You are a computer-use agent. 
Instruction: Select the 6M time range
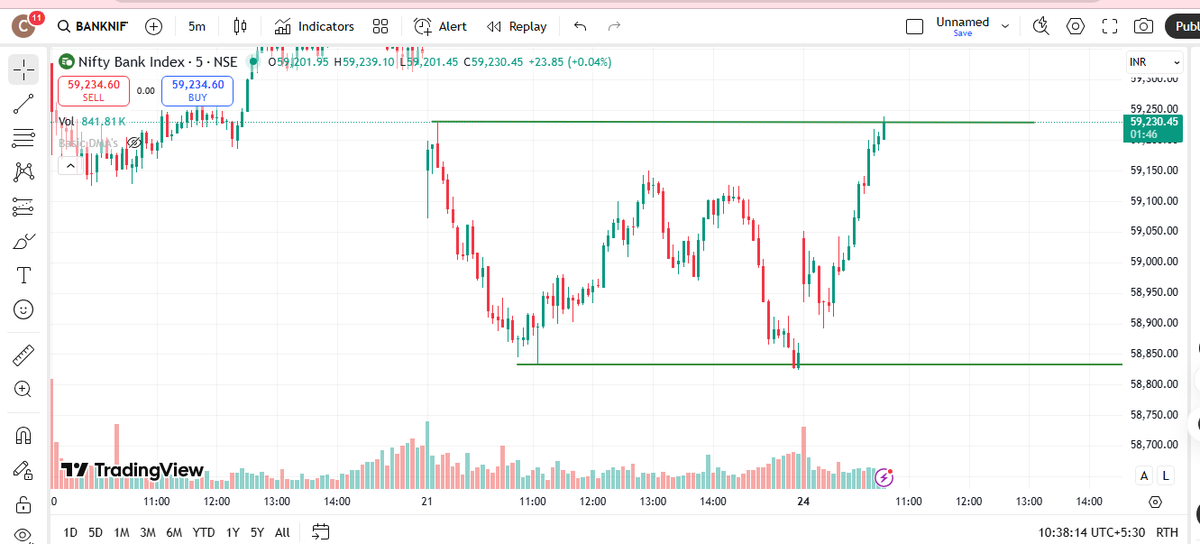click(175, 533)
